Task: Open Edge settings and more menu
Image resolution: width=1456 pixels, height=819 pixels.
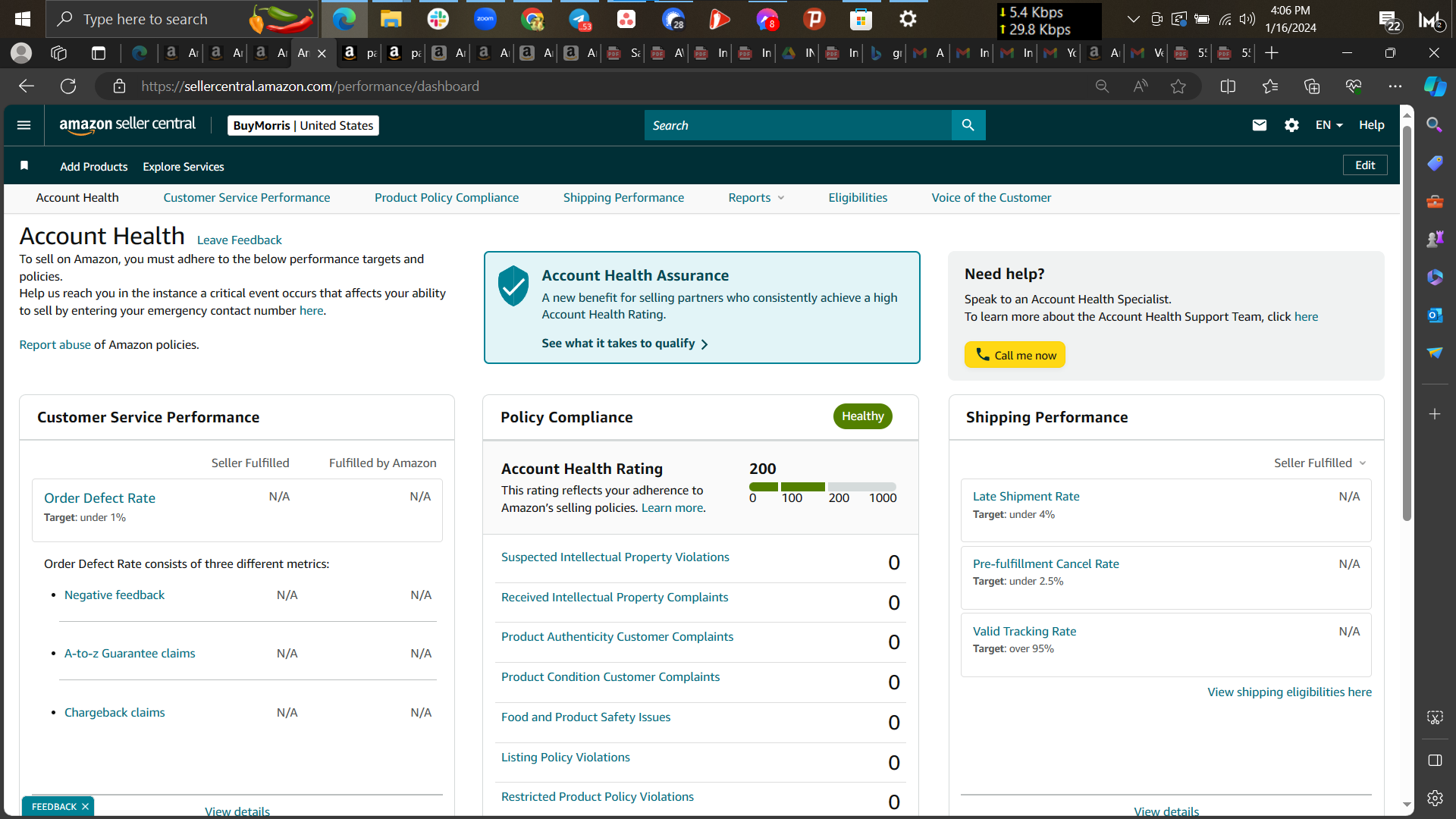Action: pos(1395,86)
